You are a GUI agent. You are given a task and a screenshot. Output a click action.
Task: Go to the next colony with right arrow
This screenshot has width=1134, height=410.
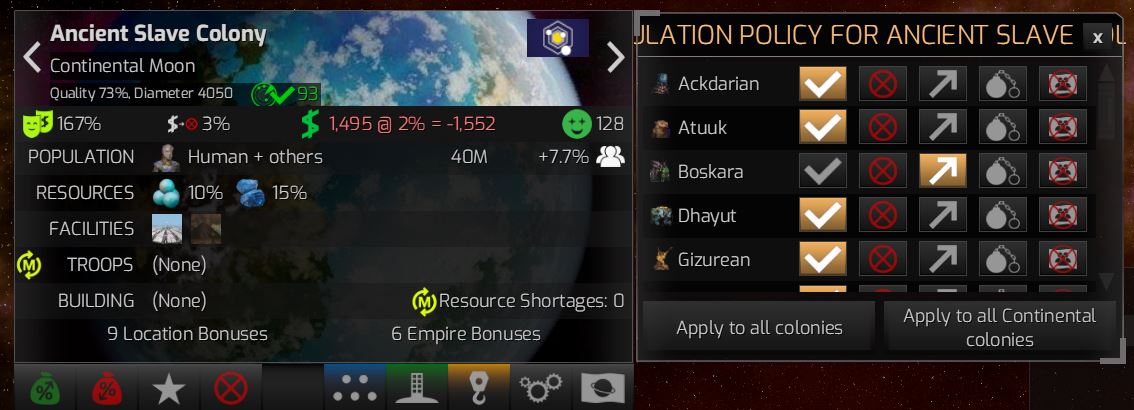(x=615, y=57)
